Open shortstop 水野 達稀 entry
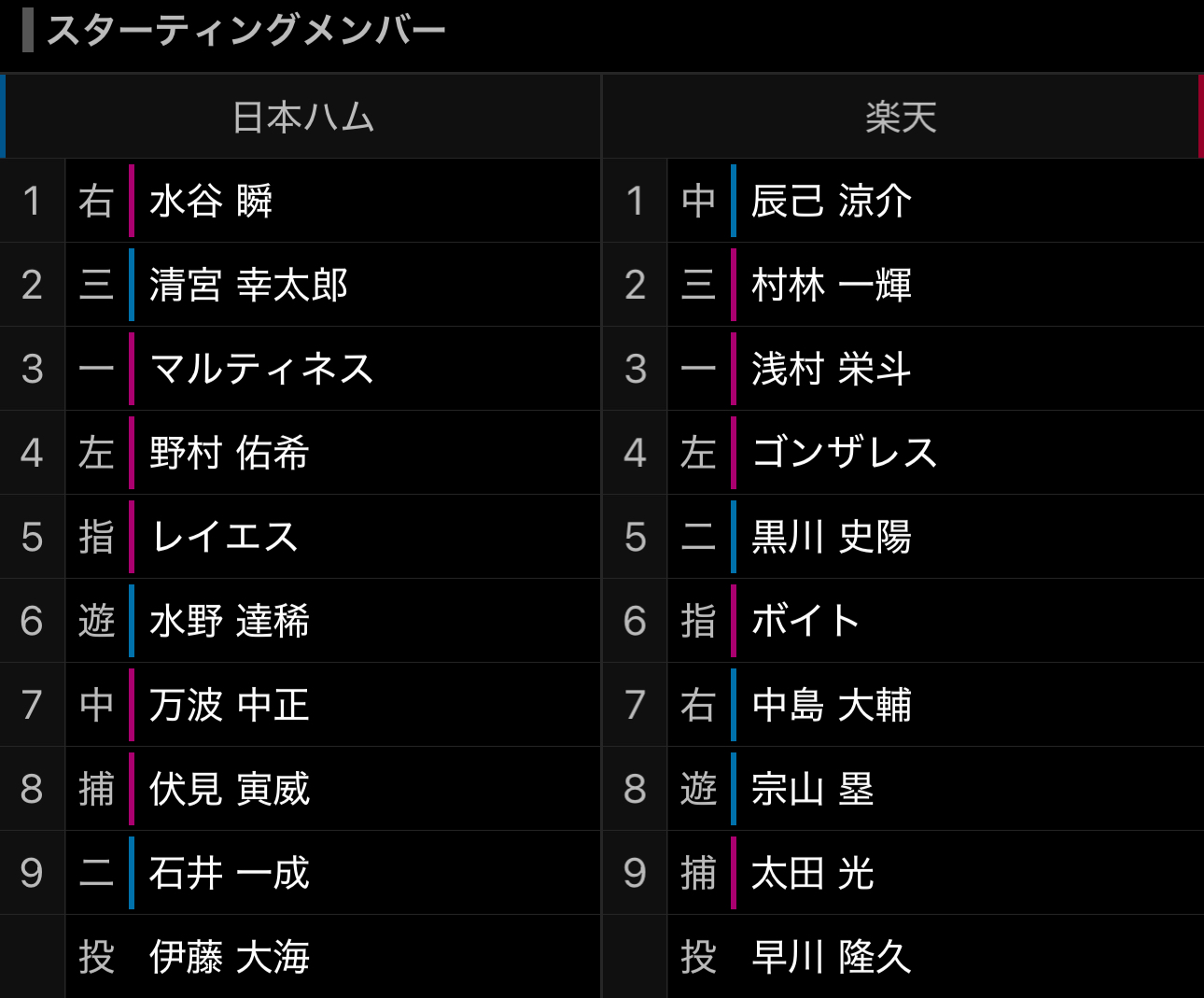This screenshot has width=1204, height=998. point(230,621)
